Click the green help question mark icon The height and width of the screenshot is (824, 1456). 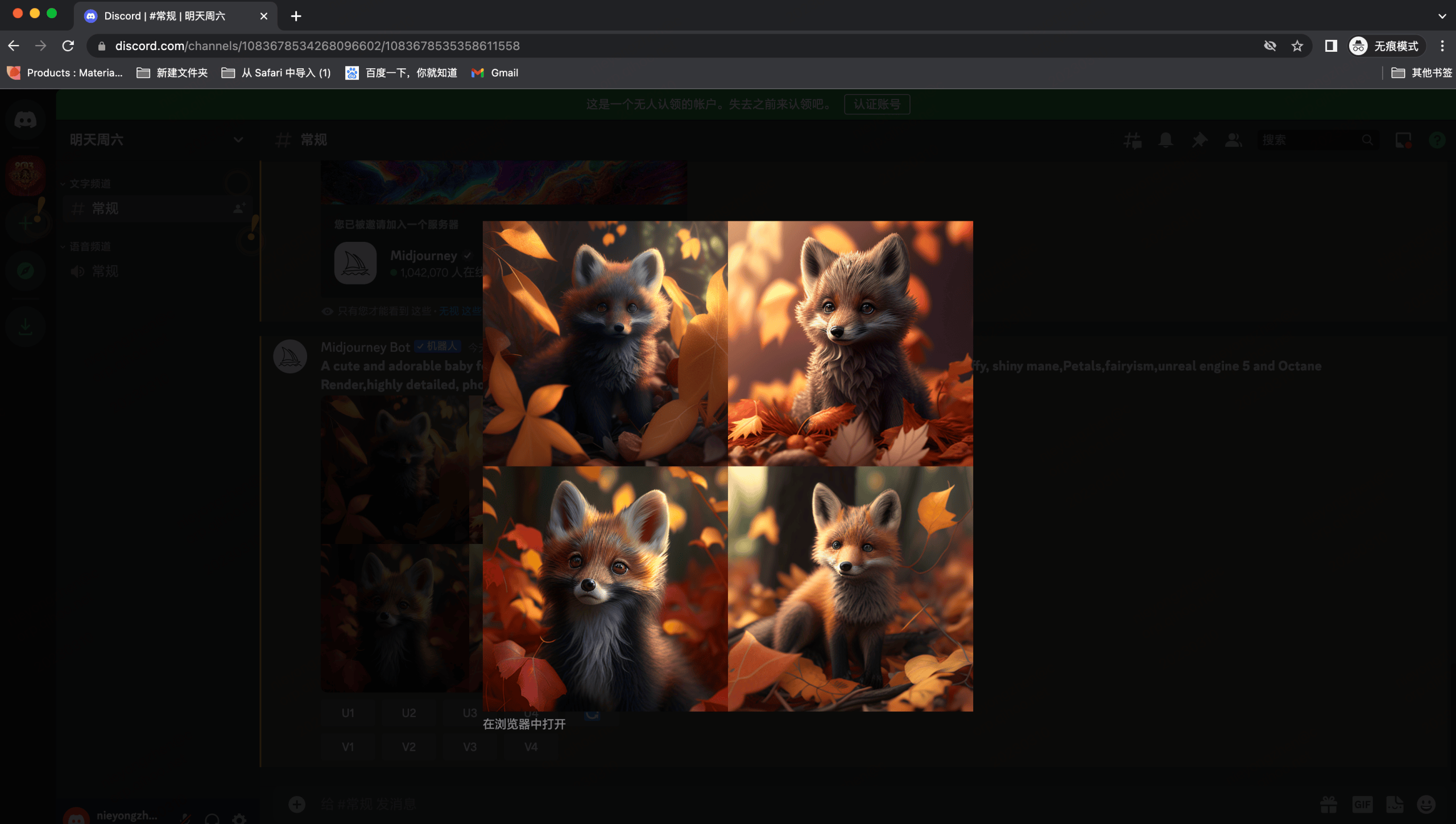(x=1437, y=140)
